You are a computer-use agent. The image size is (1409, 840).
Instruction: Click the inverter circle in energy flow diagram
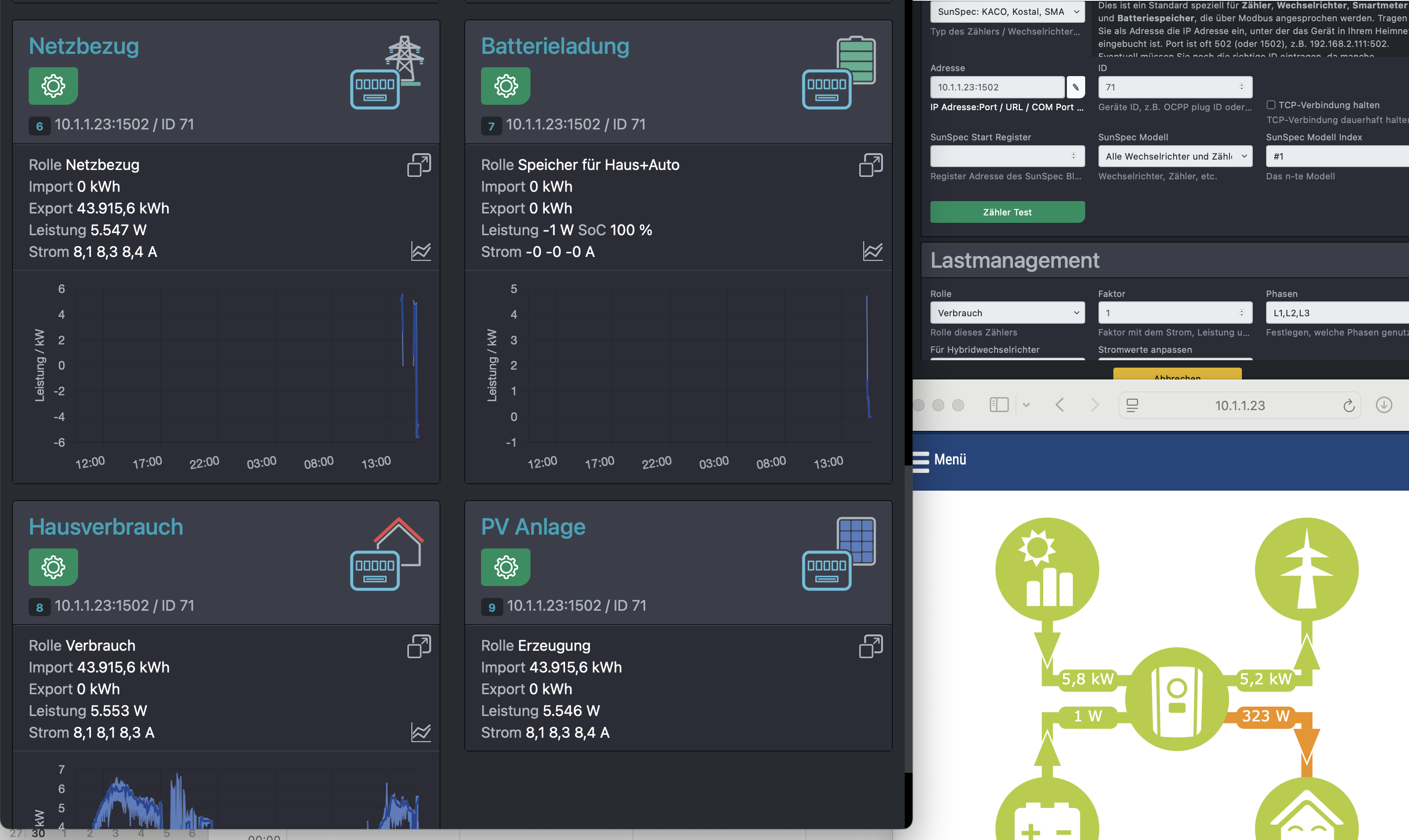pos(1177,699)
